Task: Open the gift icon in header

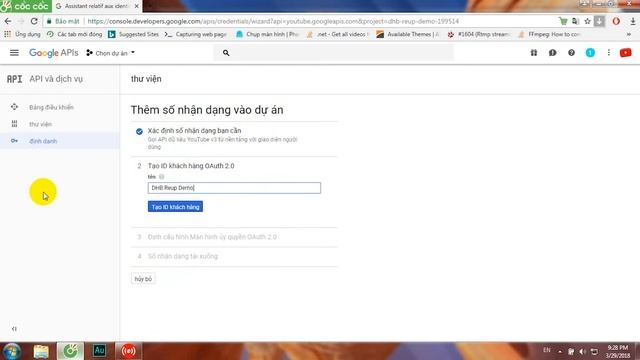Action: (533, 53)
